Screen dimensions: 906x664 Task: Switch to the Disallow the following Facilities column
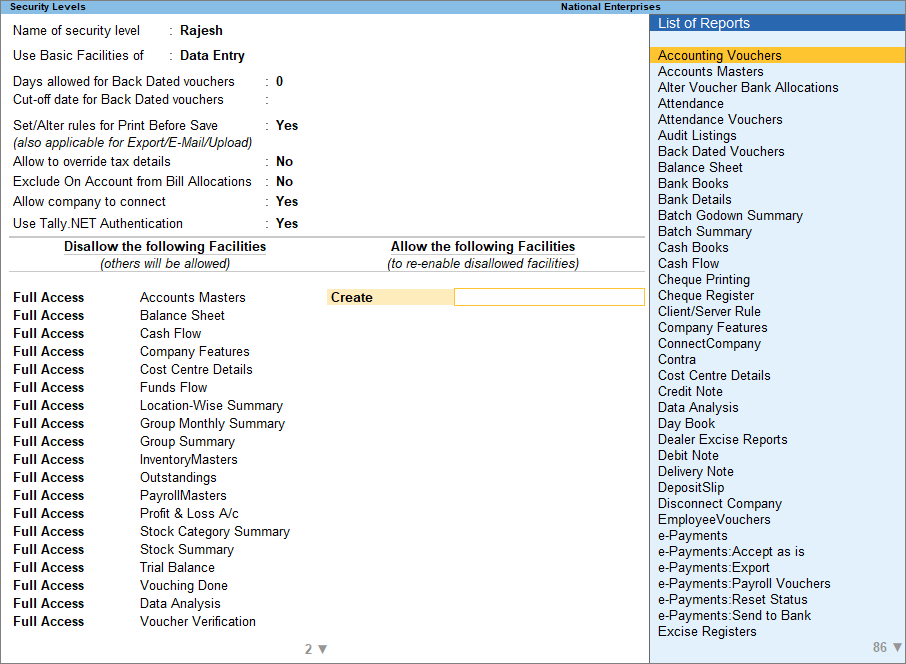[165, 246]
